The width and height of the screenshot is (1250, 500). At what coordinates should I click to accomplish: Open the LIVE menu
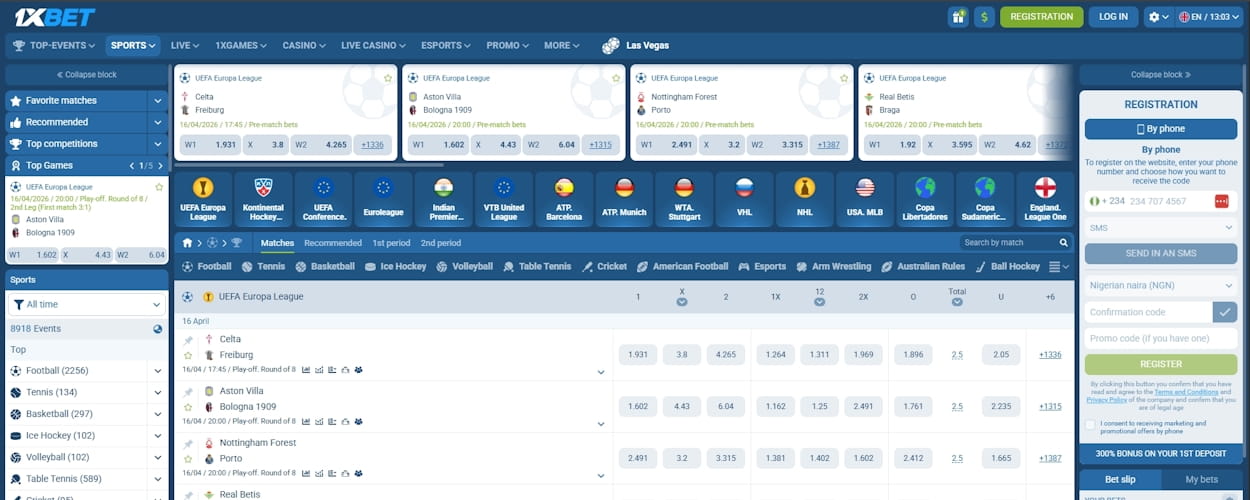(x=185, y=45)
